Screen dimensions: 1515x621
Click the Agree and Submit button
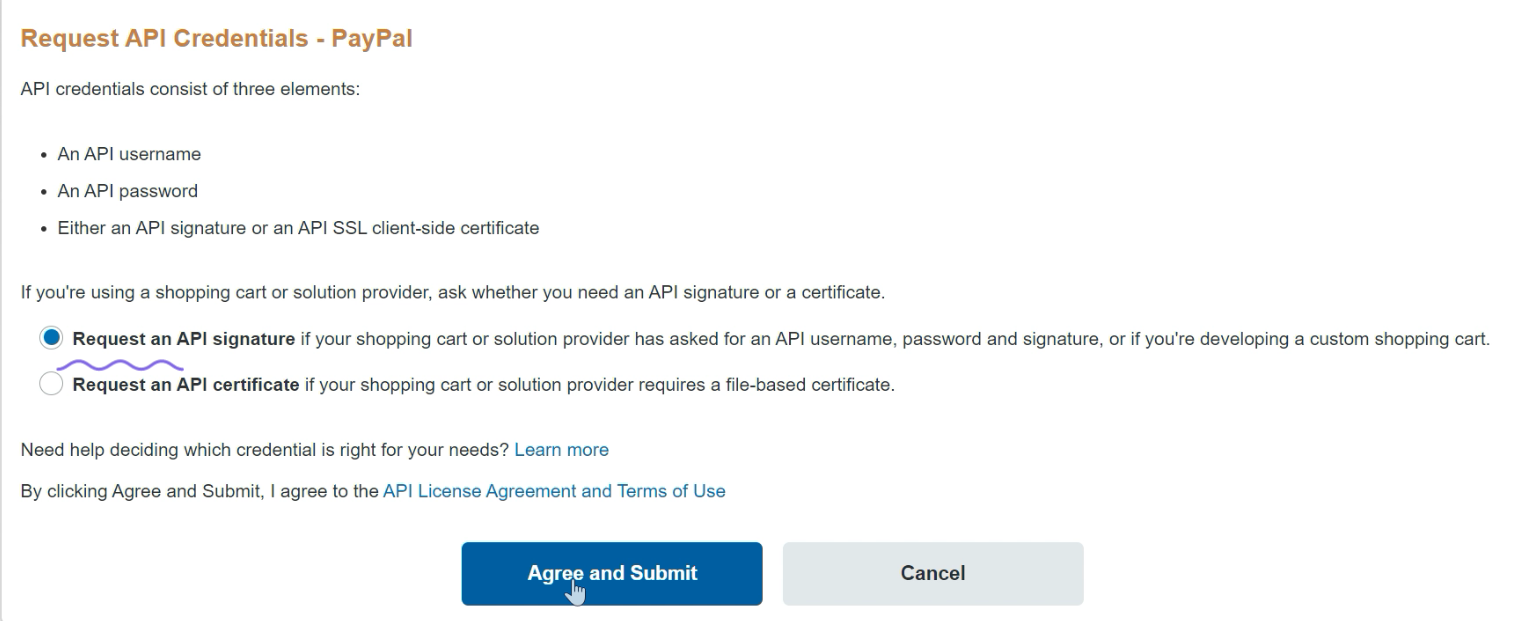pyautogui.click(x=612, y=574)
